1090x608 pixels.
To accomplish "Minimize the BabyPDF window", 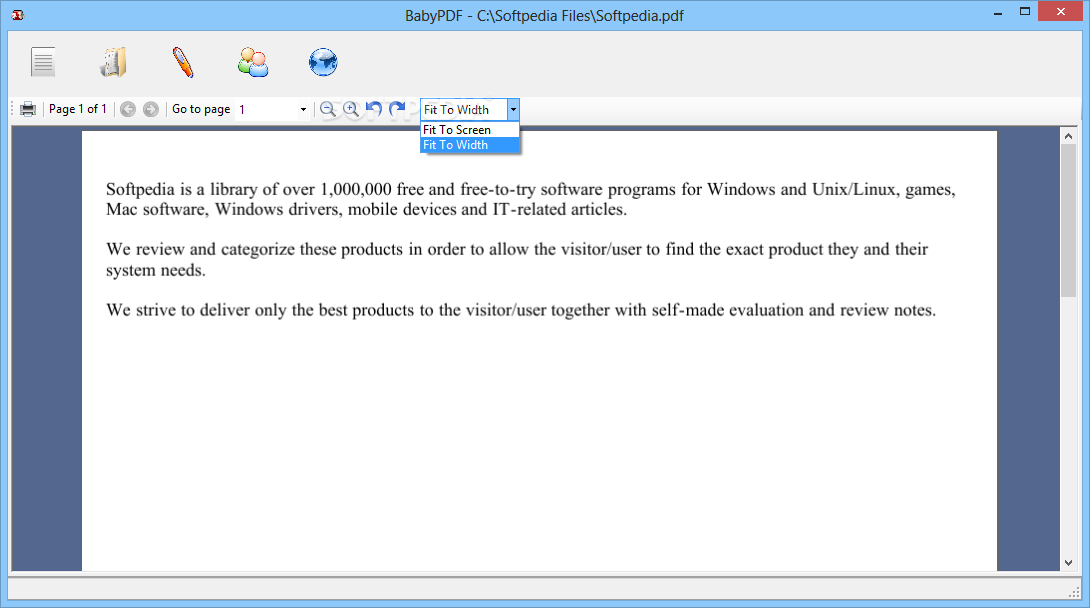I will click(998, 13).
